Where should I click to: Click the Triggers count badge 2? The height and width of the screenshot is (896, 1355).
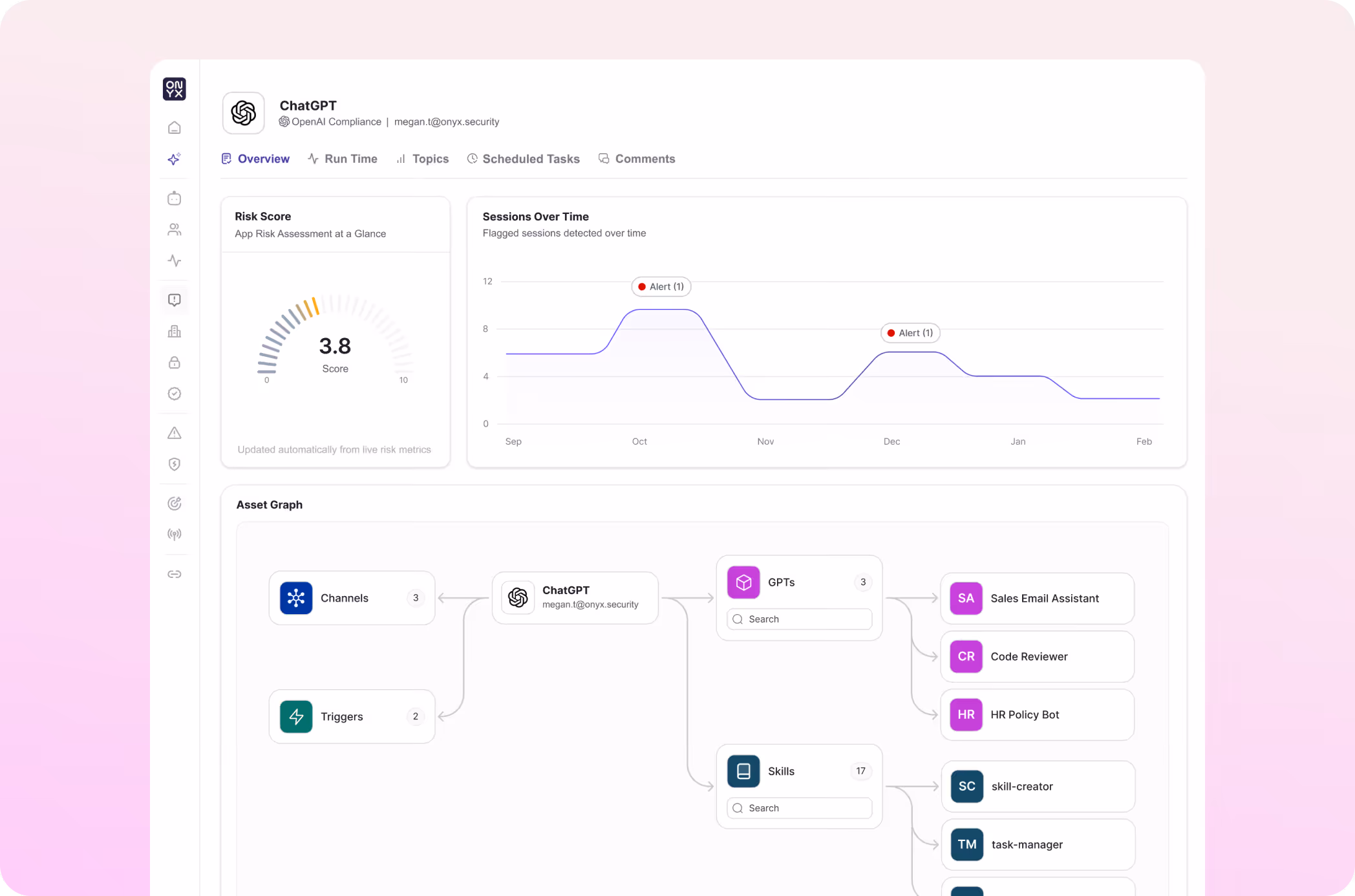(x=416, y=716)
